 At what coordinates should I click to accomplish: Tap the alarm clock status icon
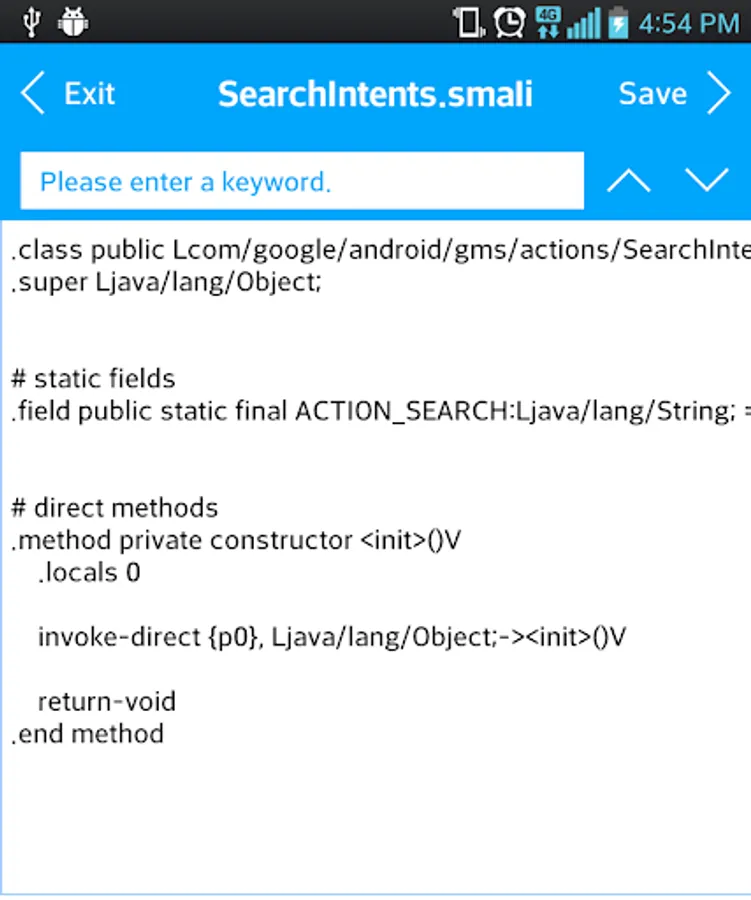tap(509, 23)
